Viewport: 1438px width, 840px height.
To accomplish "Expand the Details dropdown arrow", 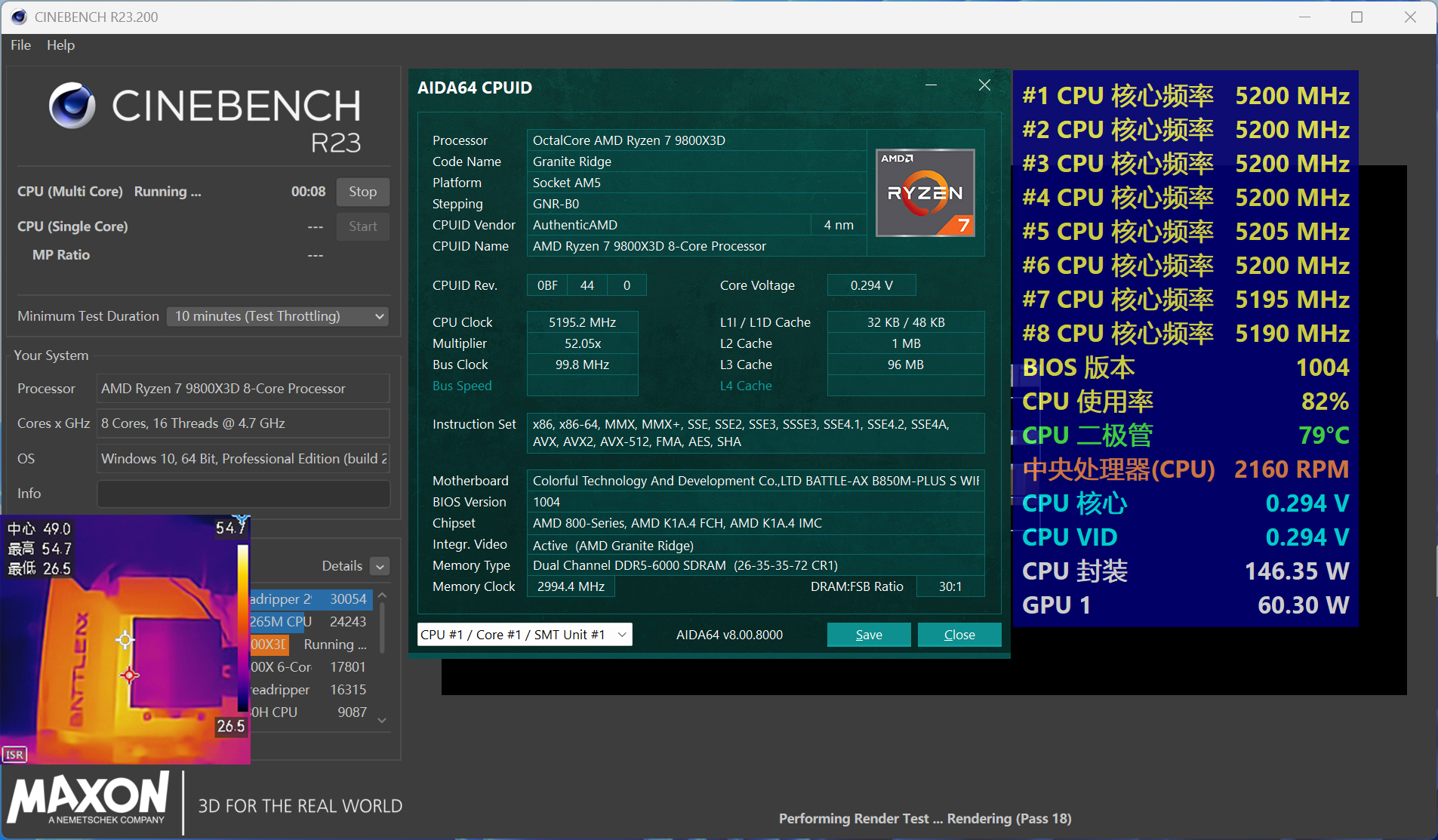I will [x=380, y=566].
